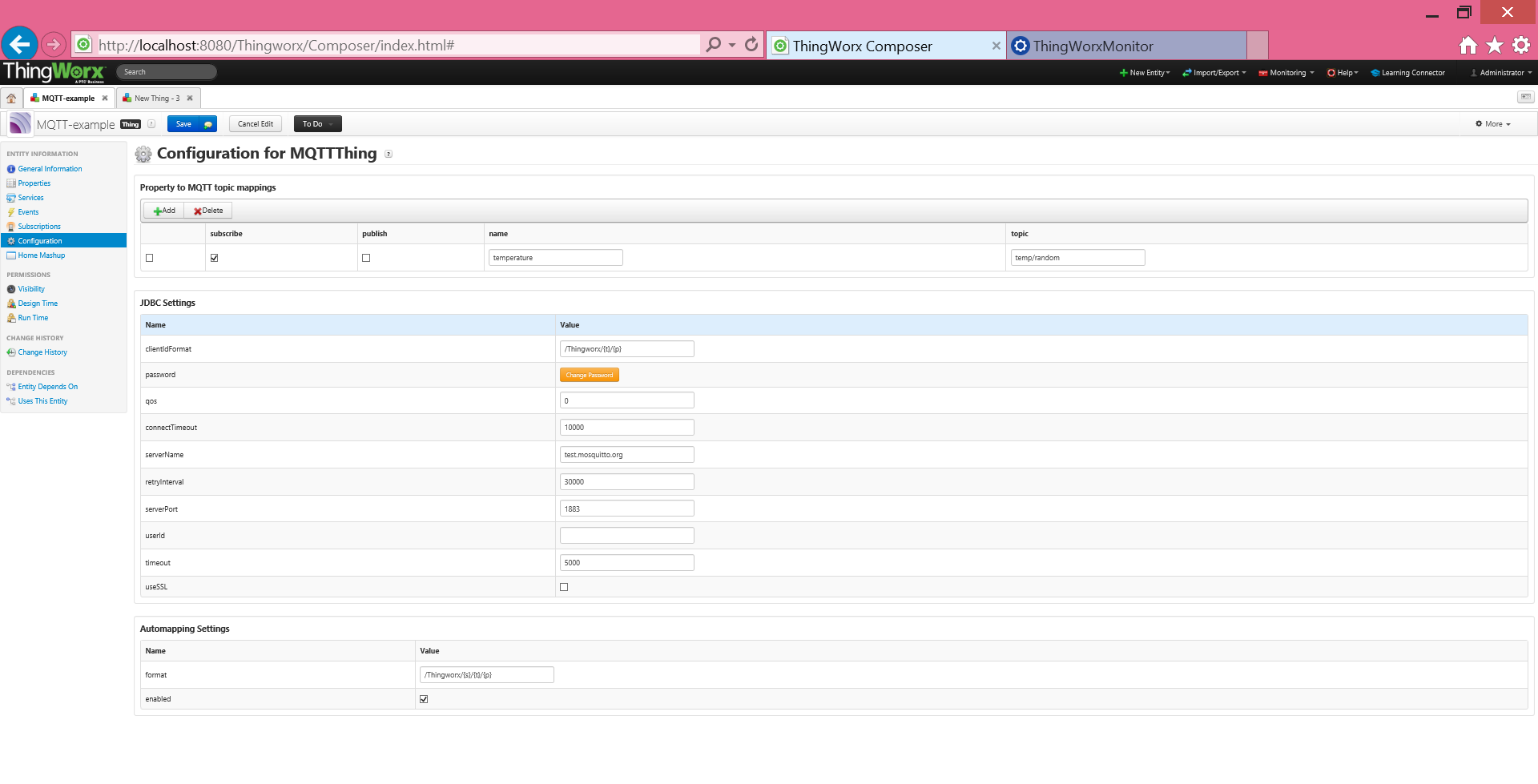Open the Save button comment option
The height and width of the screenshot is (784, 1538).
pos(208,124)
